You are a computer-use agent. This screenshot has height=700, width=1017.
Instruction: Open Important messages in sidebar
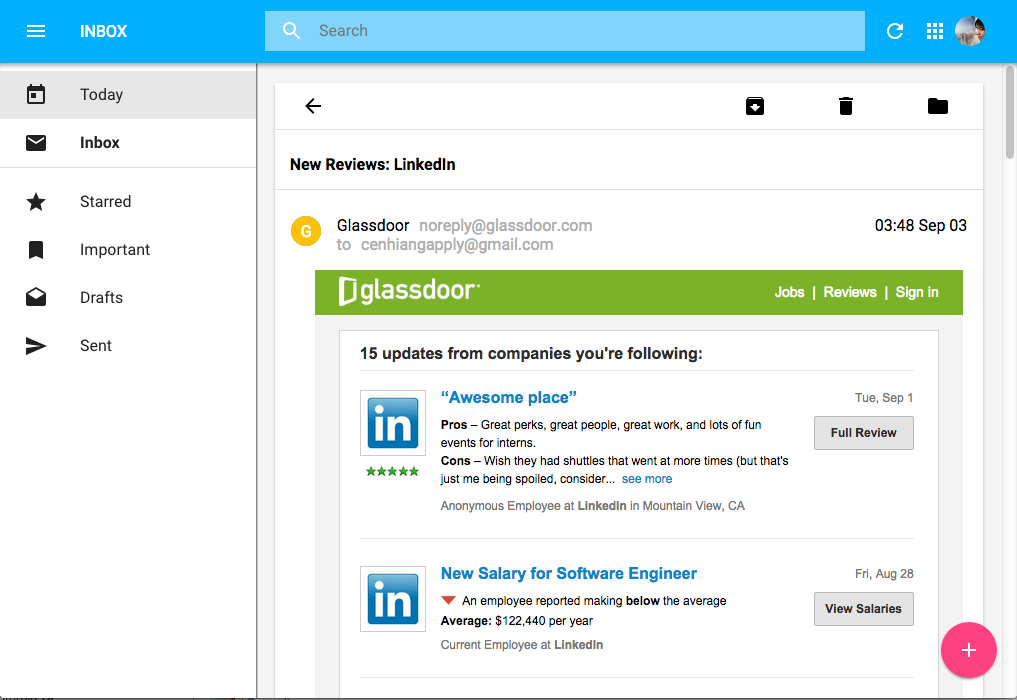tap(128, 250)
